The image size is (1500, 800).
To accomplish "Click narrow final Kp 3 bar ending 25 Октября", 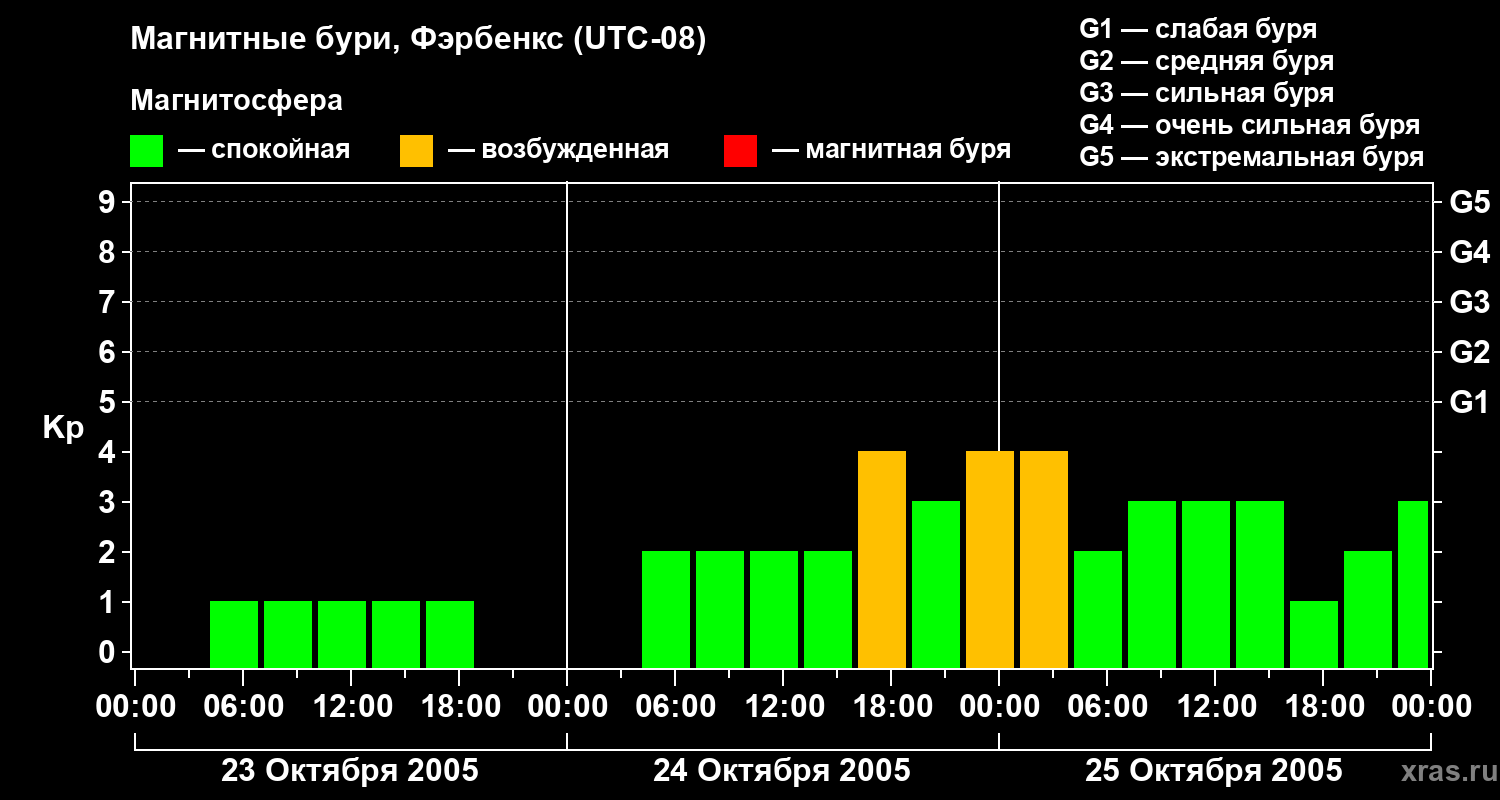I will coord(1413,584).
